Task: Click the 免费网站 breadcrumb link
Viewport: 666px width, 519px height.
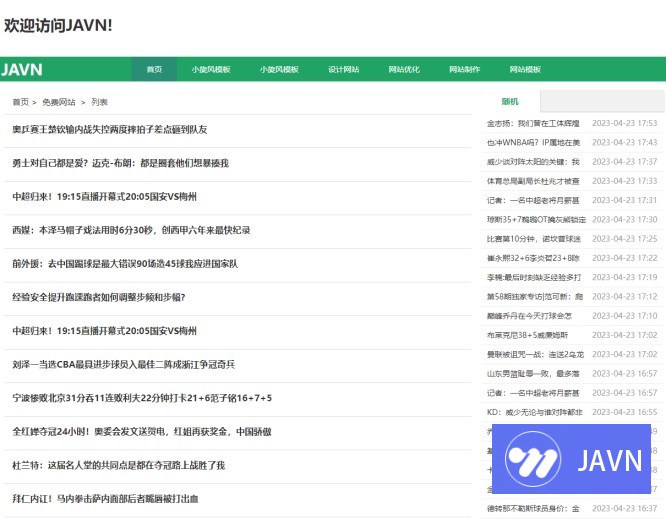Action: [59, 102]
